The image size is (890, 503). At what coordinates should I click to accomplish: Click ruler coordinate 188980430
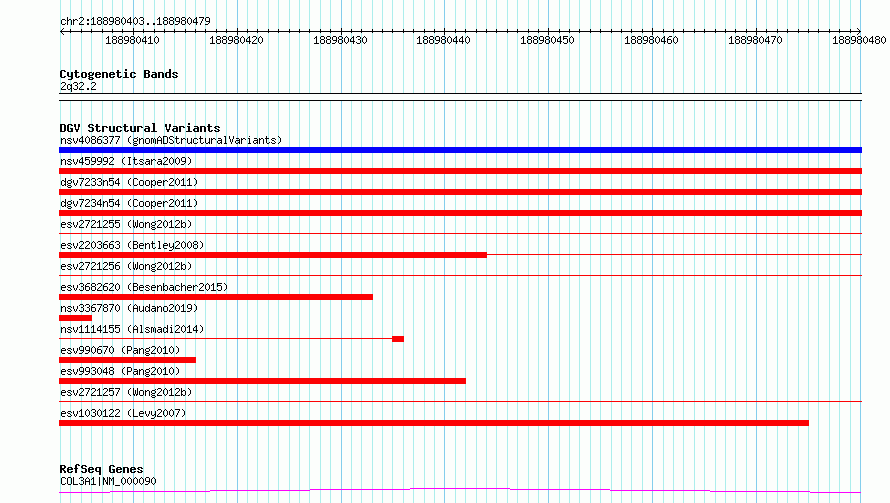(340, 40)
